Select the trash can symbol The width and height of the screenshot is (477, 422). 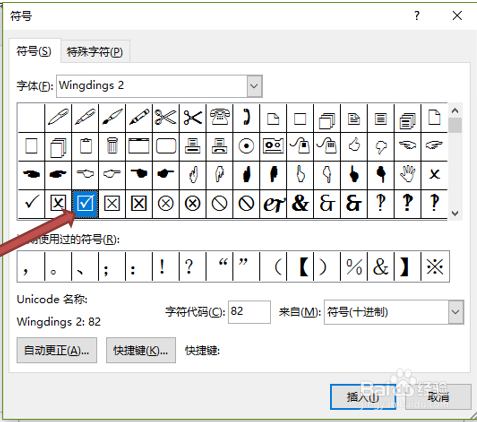112,146
